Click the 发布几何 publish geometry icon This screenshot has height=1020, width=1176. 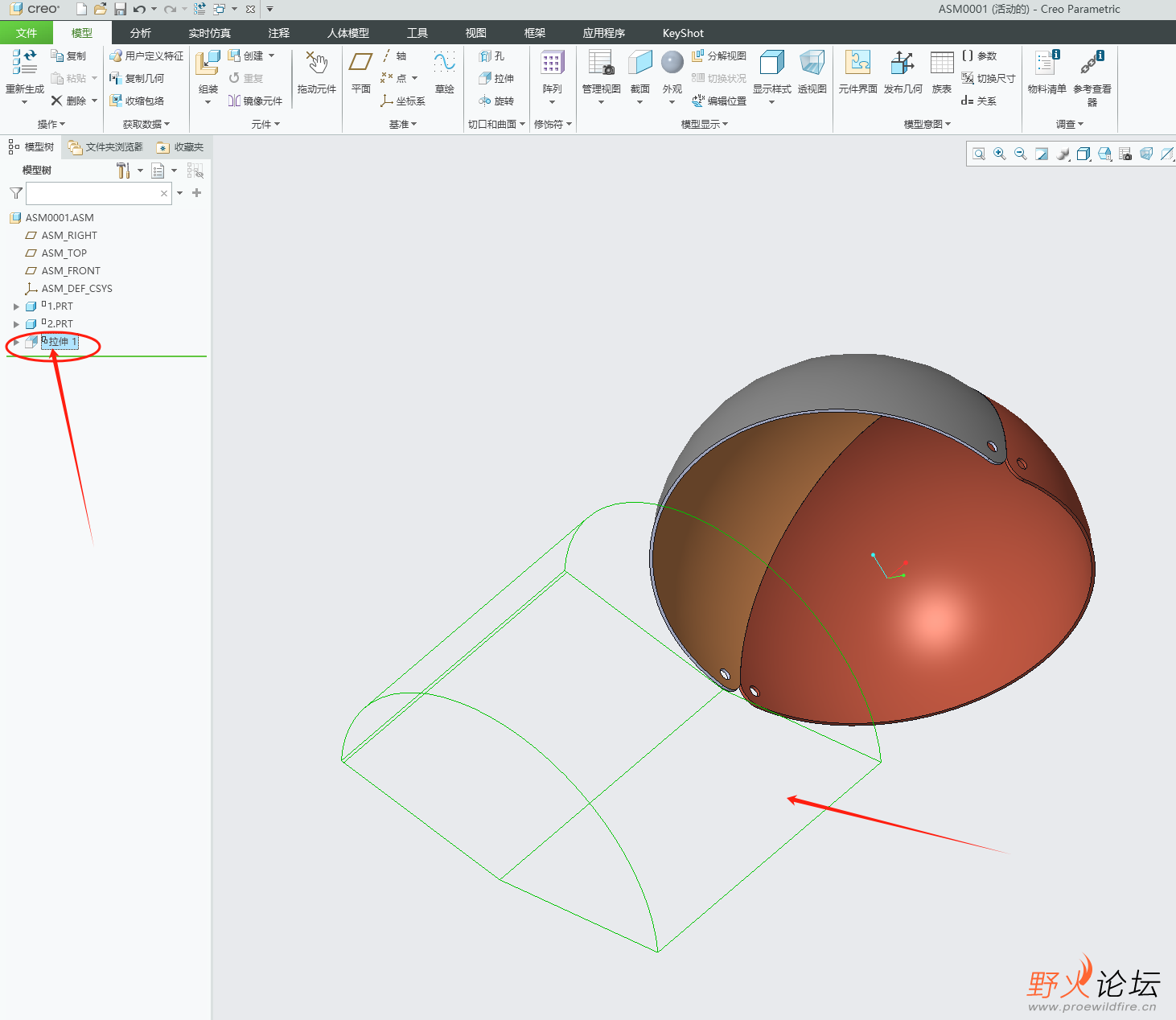coord(903,62)
